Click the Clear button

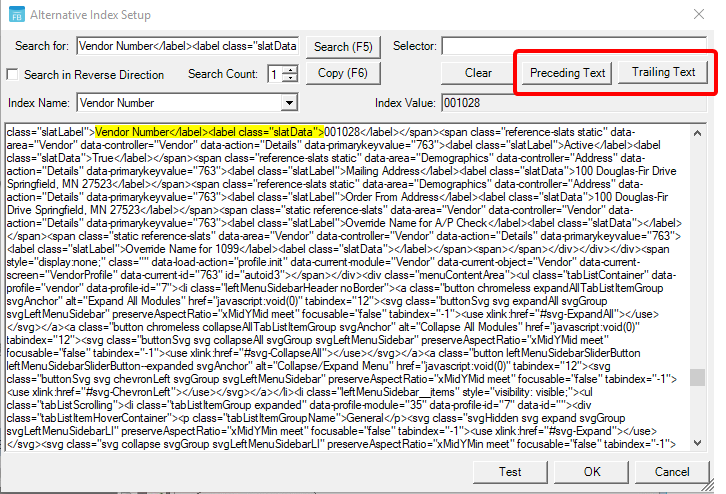(x=478, y=73)
